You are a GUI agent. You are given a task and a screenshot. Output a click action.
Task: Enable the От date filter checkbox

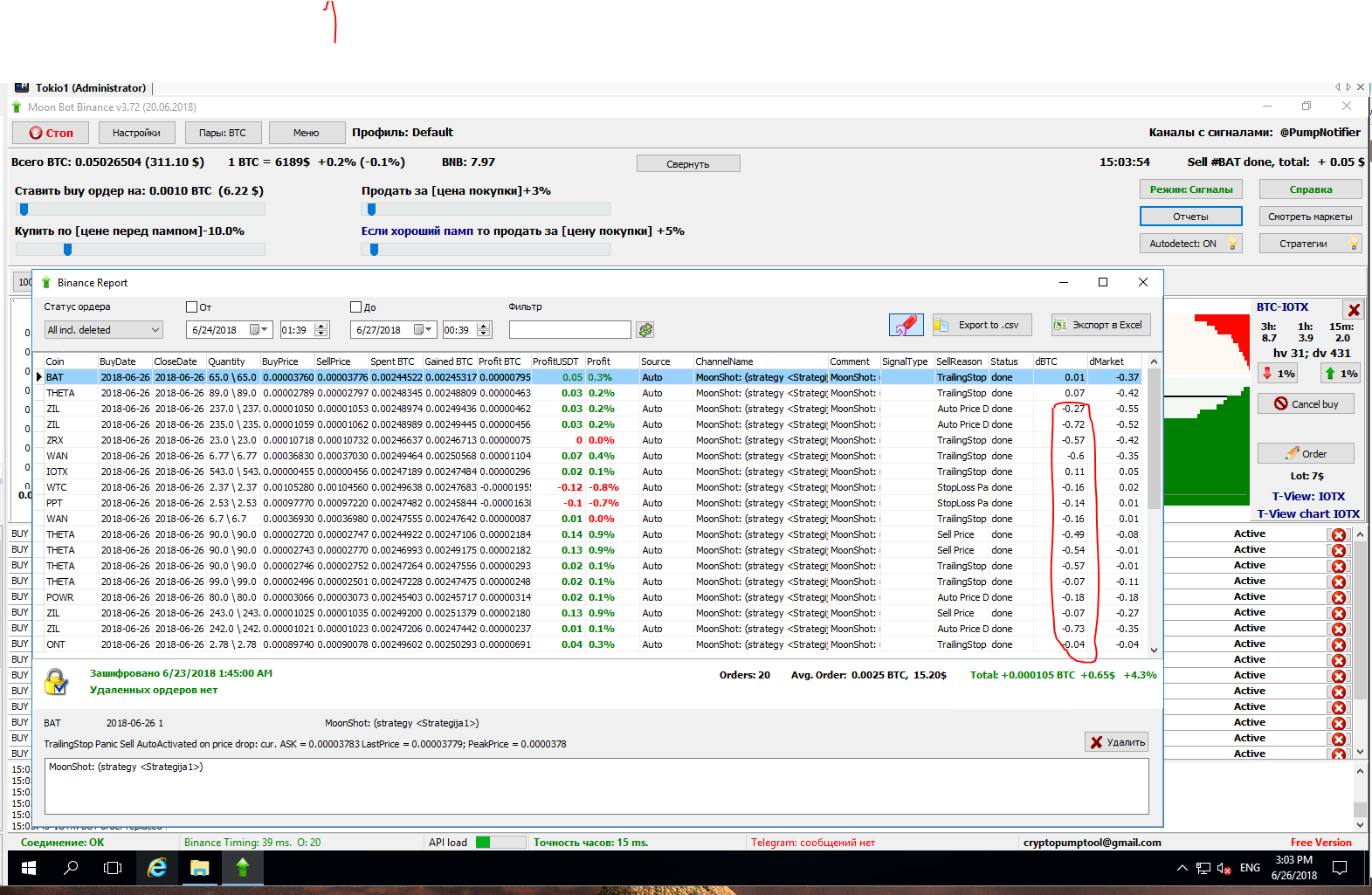coord(191,307)
